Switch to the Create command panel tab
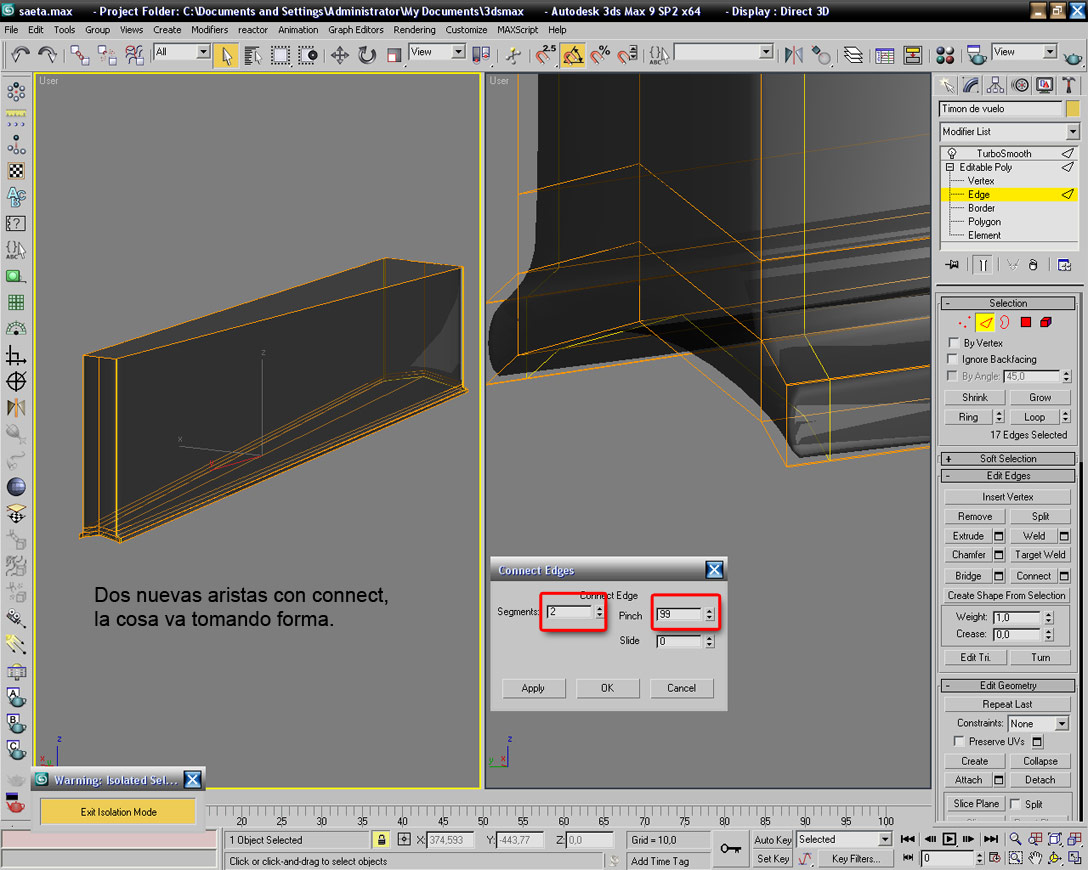 pos(946,85)
